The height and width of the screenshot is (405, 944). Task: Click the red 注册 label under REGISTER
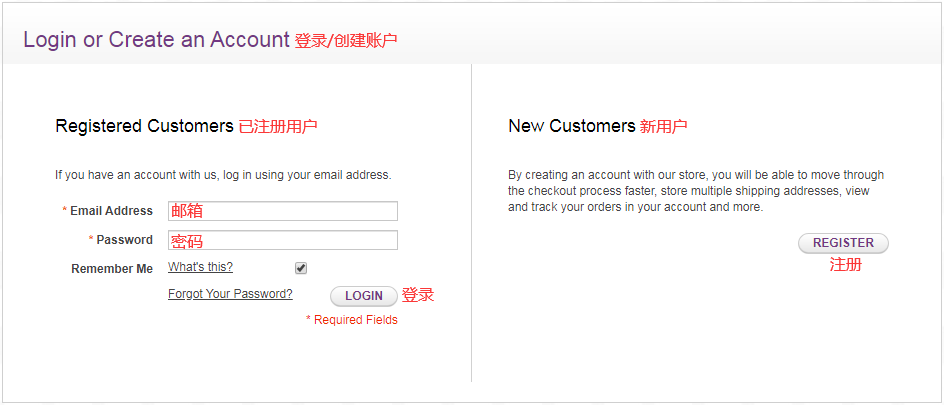[845, 265]
